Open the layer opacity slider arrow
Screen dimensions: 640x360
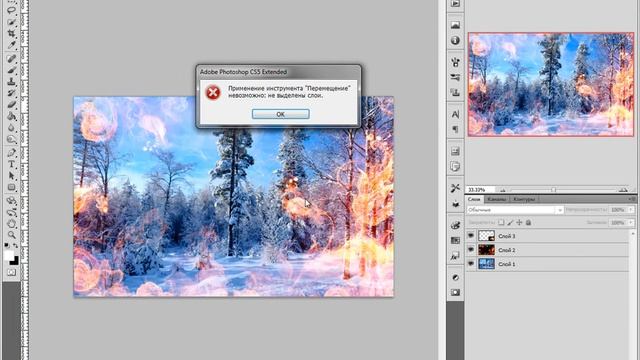[631, 210]
